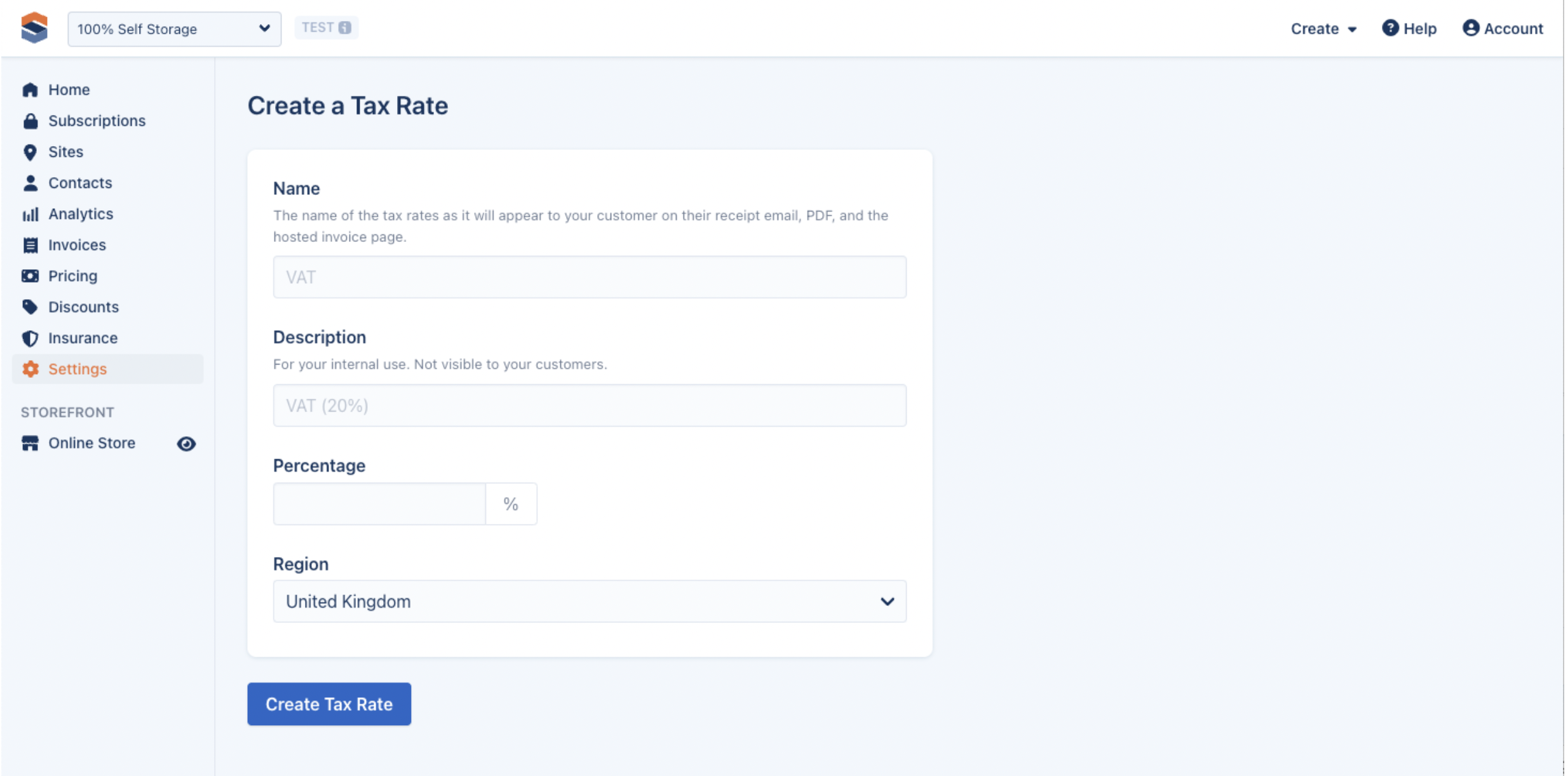Click the Analytics bar chart icon
1568x776 pixels.
[30, 214]
